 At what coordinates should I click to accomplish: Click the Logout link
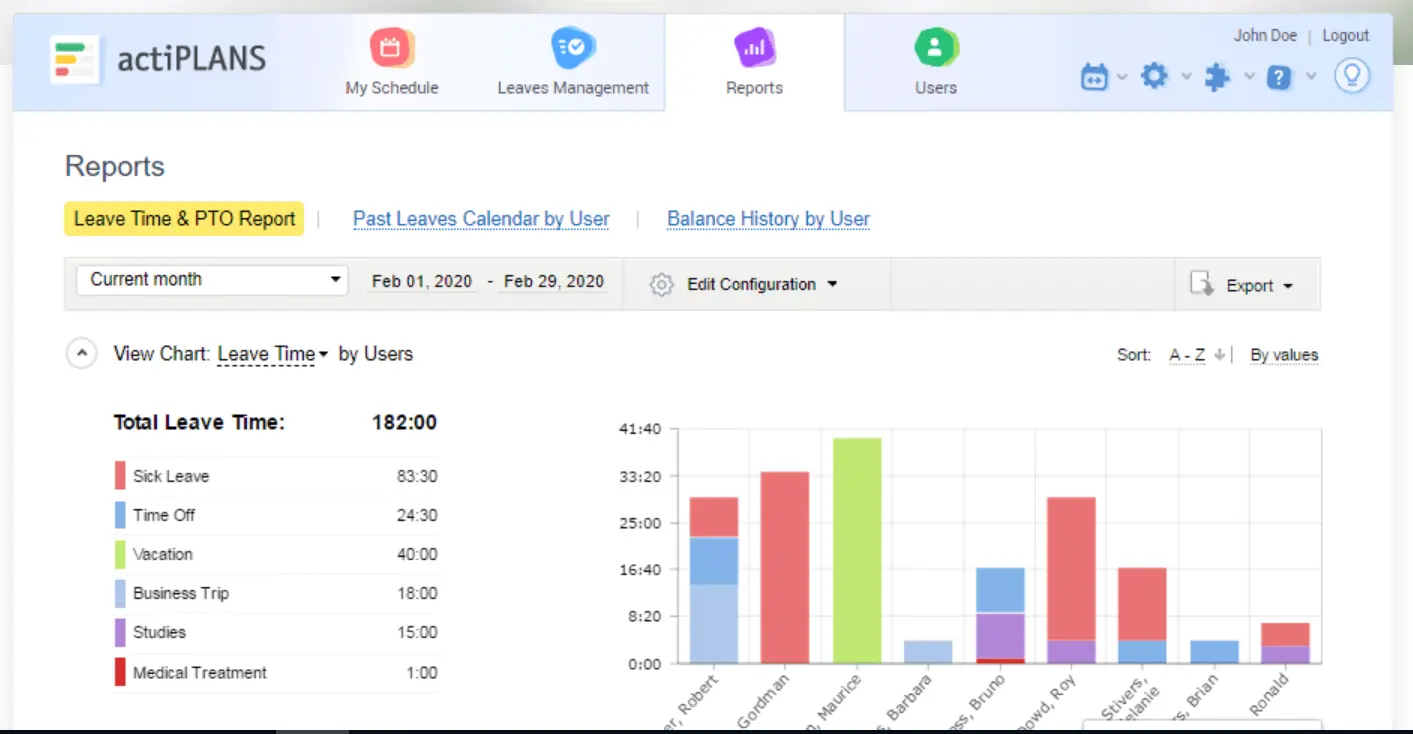[x=1345, y=35]
